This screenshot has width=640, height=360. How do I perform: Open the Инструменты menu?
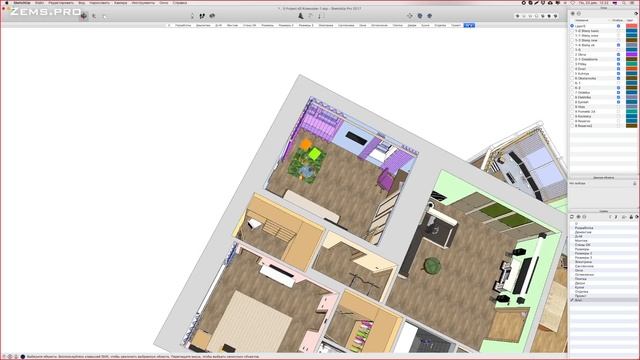[x=143, y=2]
